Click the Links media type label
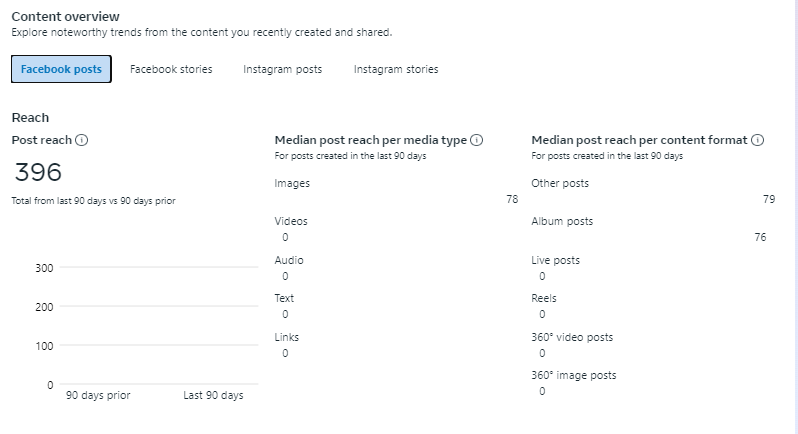This screenshot has height=434, width=798. click(x=287, y=337)
